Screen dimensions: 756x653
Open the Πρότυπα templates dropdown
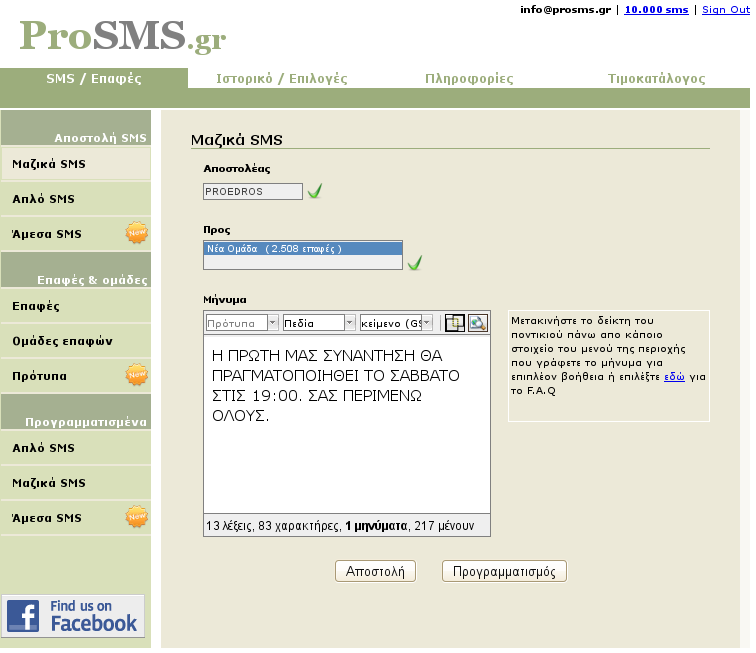click(242, 323)
